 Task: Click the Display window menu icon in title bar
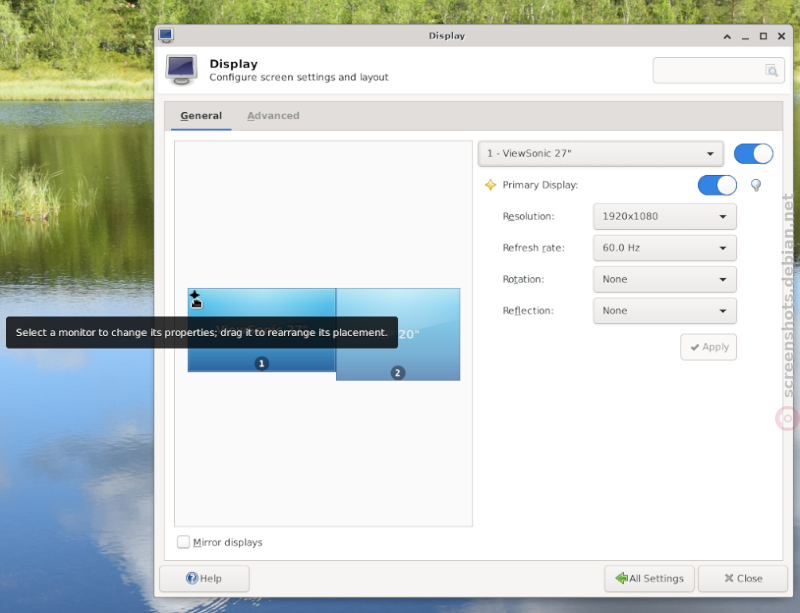[166, 35]
